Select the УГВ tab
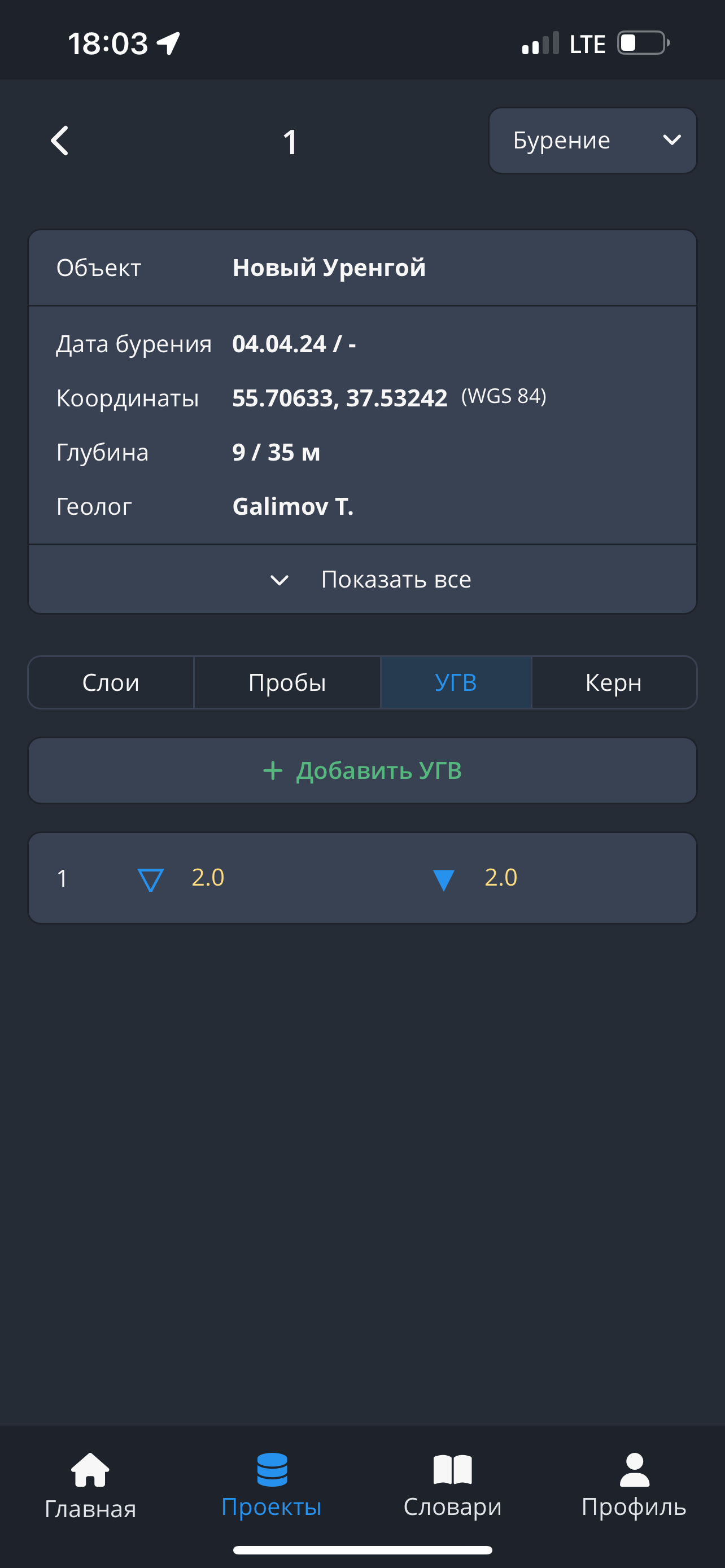Screen dimensions: 725x1568 click(455, 682)
